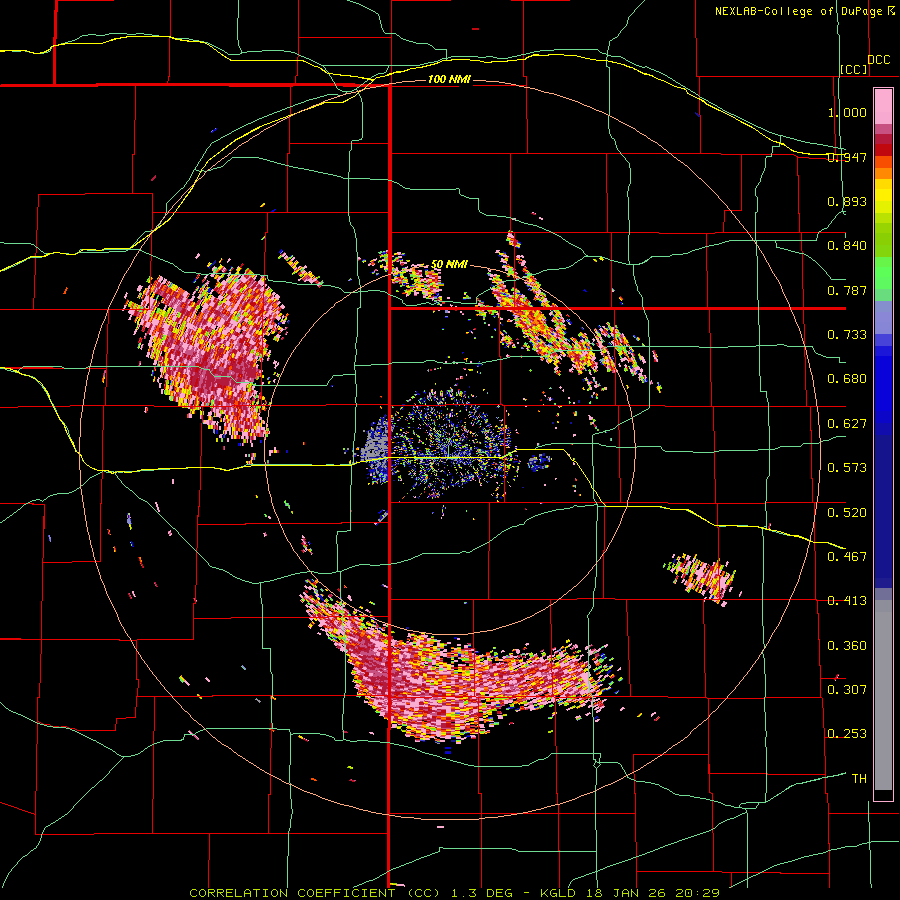
Task: Click the 0.307 legend value
Action: point(847,689)
